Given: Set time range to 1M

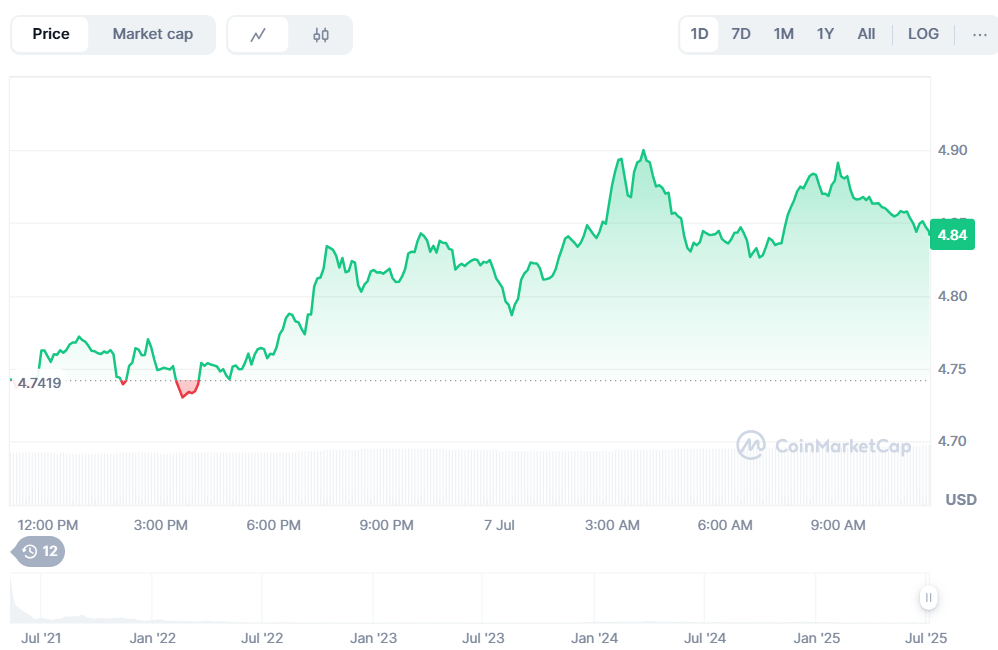Looking at the screenshot, I should pos(783,34).
